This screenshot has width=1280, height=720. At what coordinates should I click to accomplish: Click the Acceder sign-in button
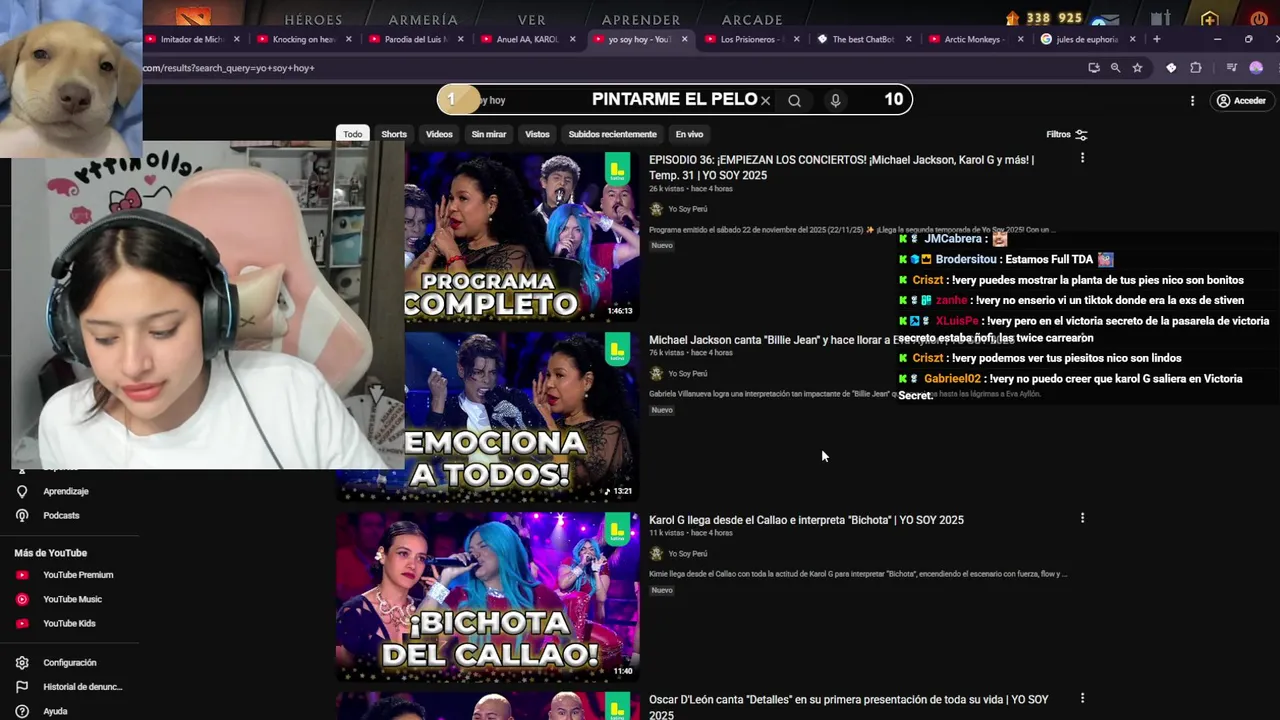tap(1240, 101)
